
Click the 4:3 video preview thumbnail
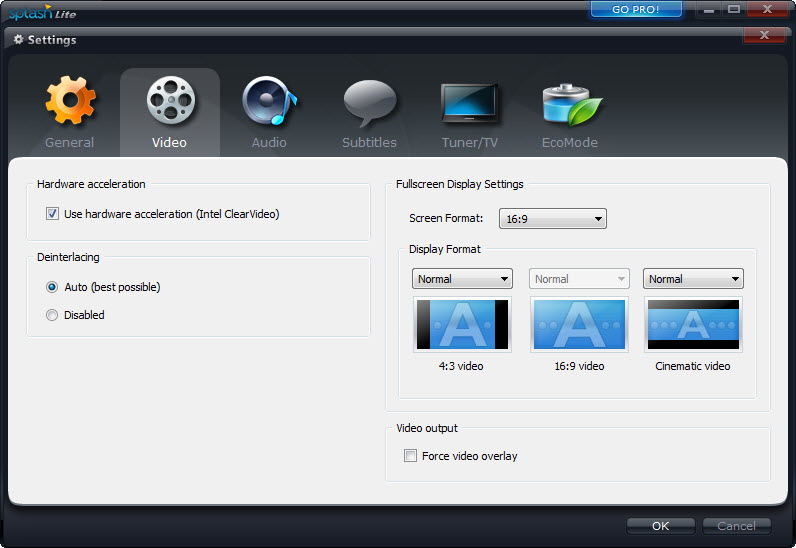tap(462, 325)
